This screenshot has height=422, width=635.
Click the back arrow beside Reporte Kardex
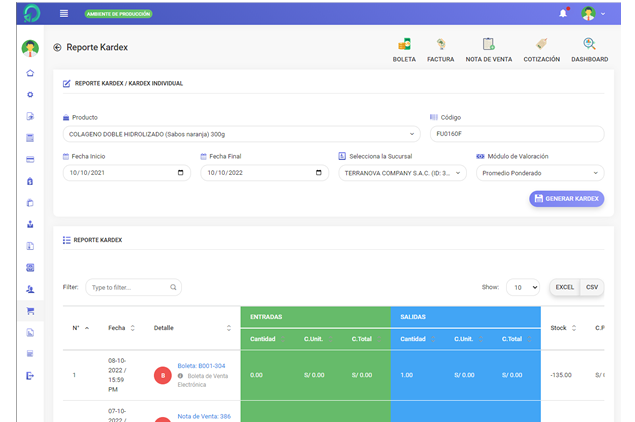(x=57, y=47)
